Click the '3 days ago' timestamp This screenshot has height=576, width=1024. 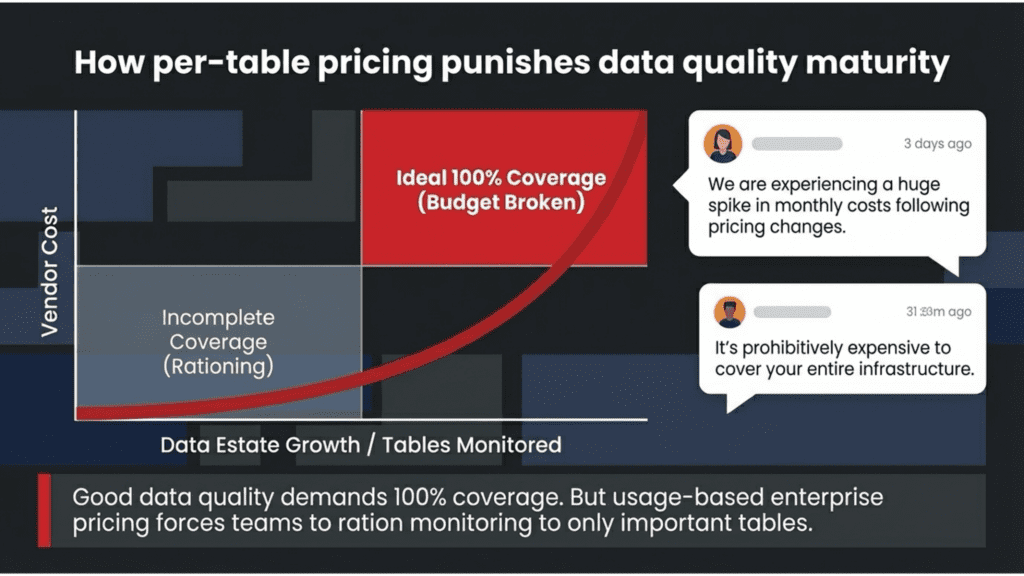point(937,144)
